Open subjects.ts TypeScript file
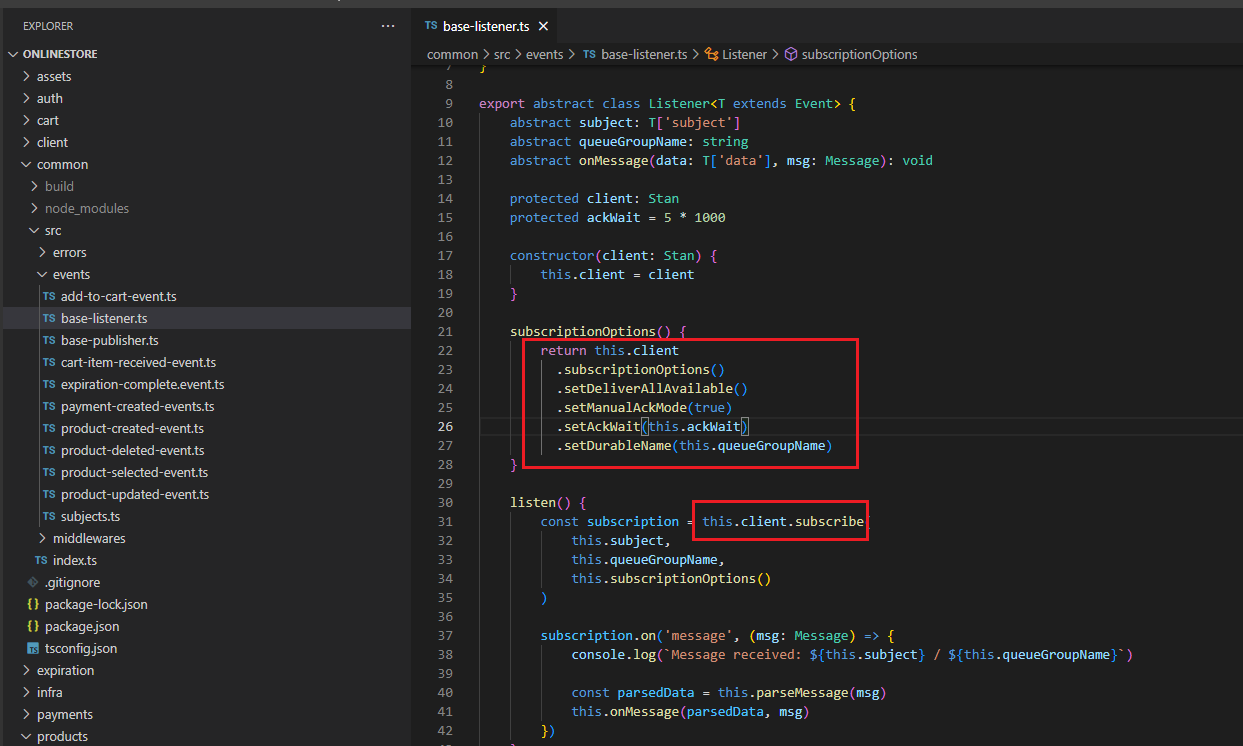1243x746 pixels. point(90,516)
